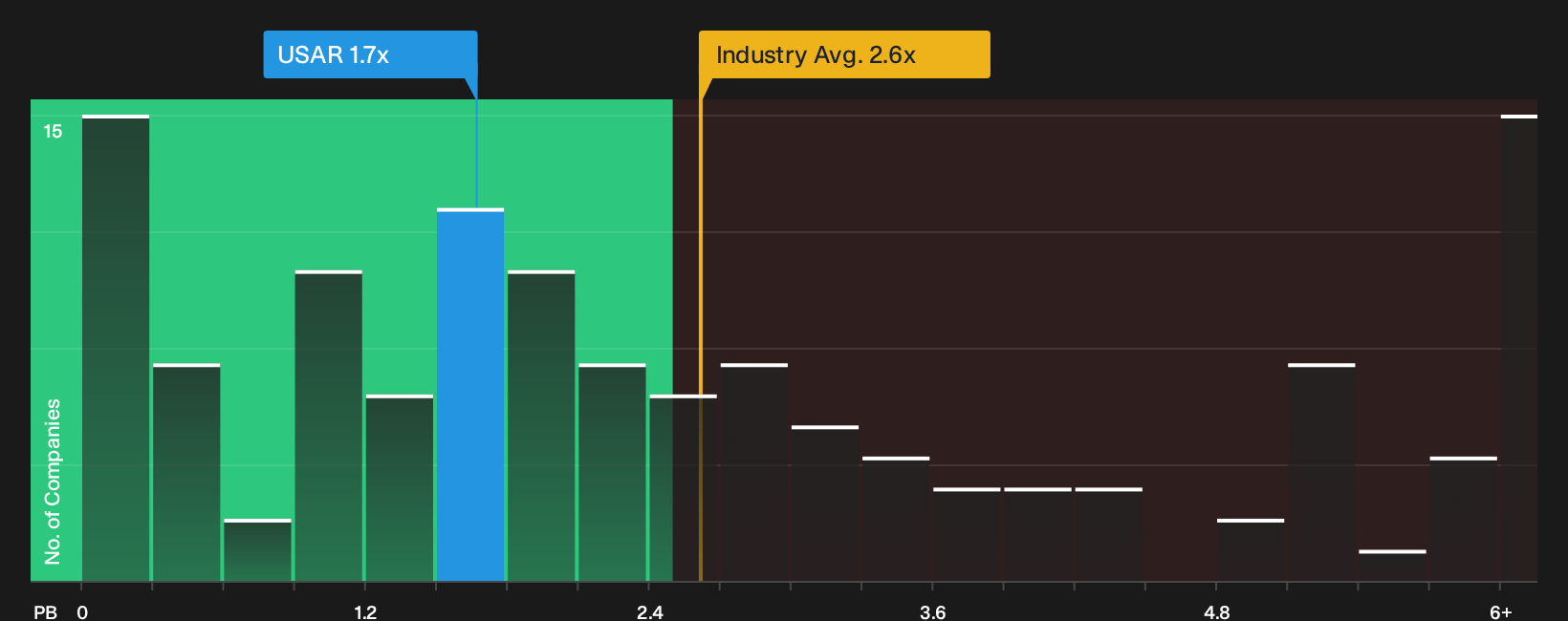
Task: Click the 1.2 x-axis label
Action: click(x=365, y=611)
